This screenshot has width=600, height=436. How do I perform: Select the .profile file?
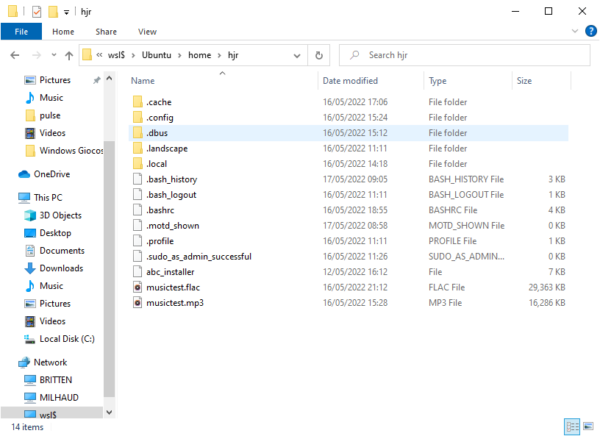click(348, 241)
